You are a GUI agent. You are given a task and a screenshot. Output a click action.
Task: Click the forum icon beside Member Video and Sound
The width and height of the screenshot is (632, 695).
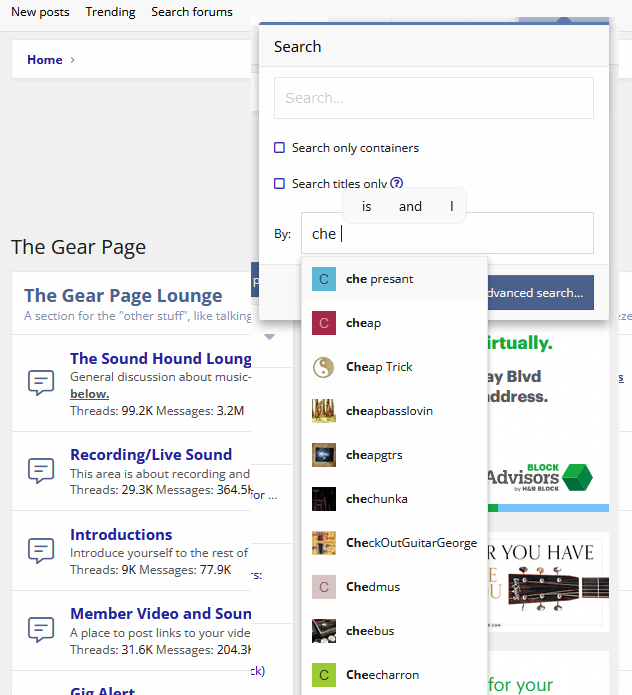coord(40,629)
